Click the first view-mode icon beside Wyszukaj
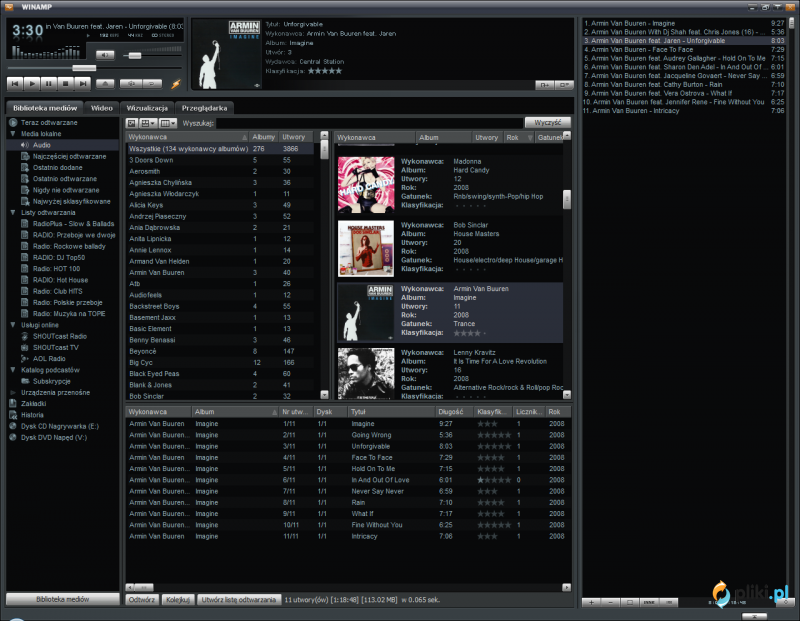Screen dimensions: 800x621 132,123
